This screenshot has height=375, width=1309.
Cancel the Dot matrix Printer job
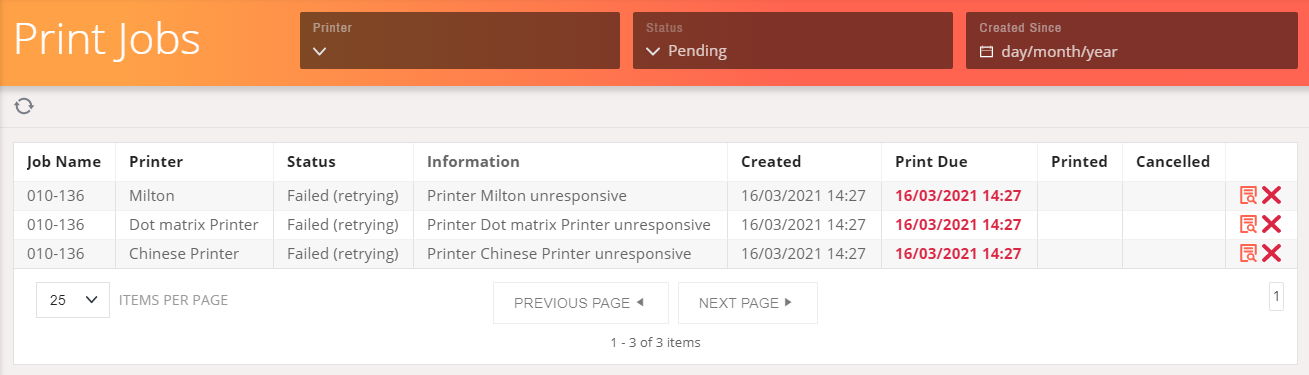click(1271, 225)
